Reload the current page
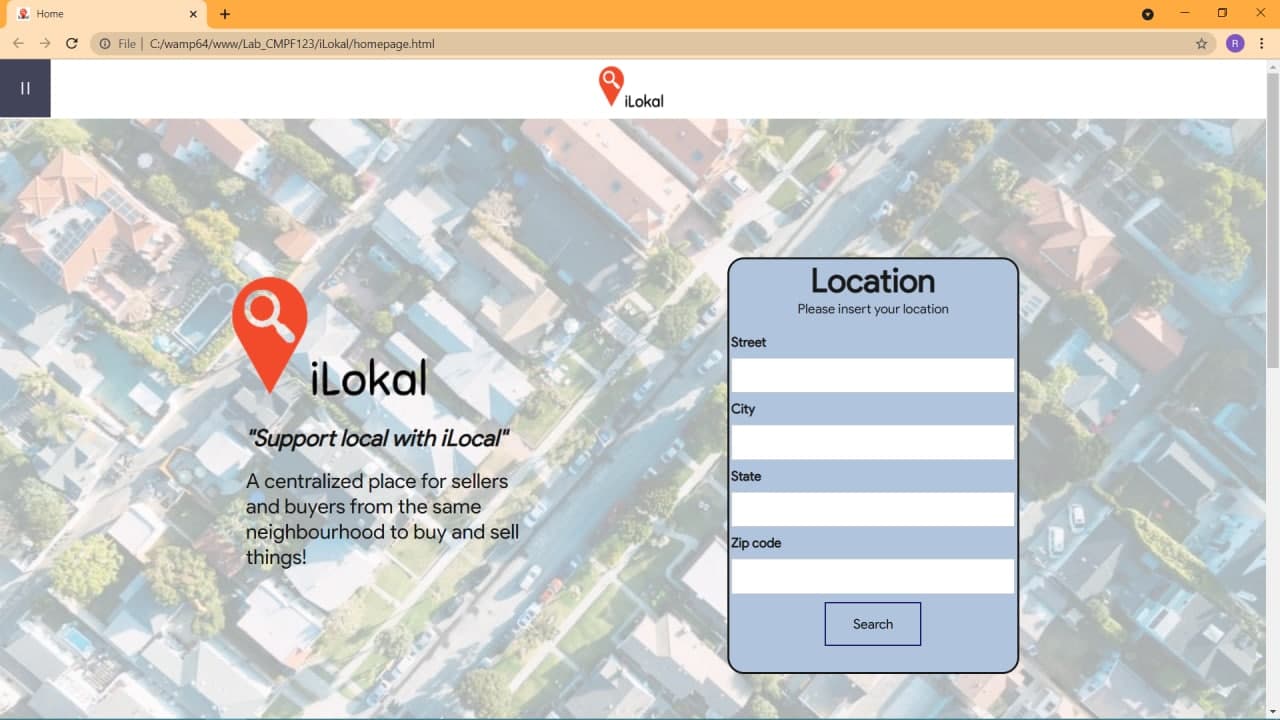Viewport: 1280px width, 720px height. 72,44
